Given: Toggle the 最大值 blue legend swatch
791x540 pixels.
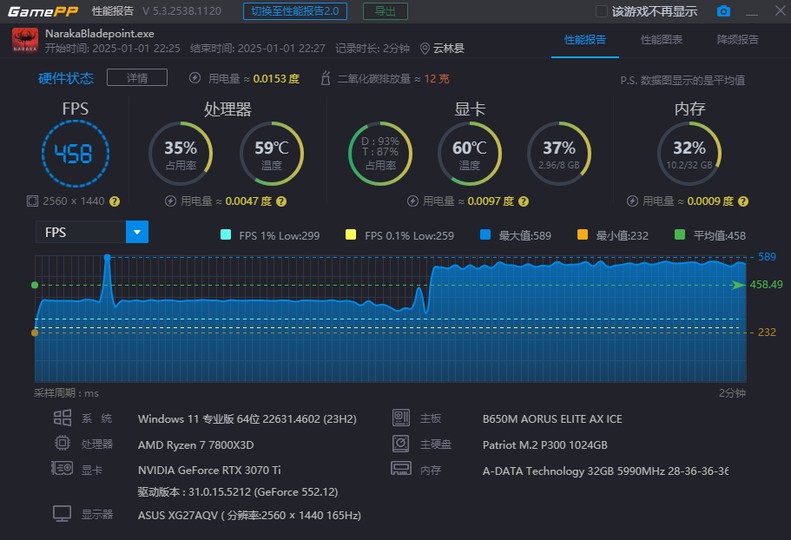Looking at the screenshot, I should [x=485, y=235].
